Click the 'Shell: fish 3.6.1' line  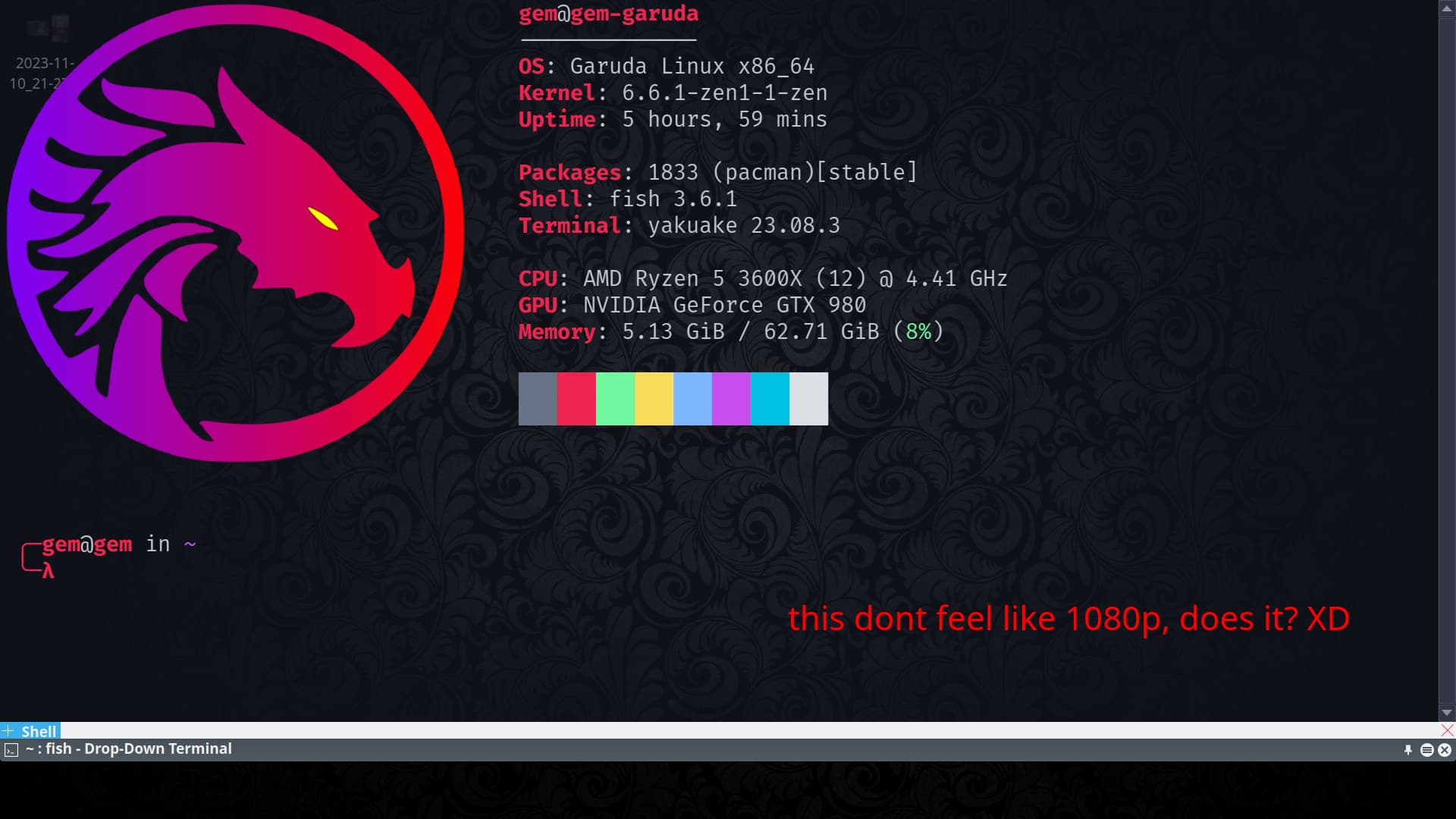coord(628,199)
